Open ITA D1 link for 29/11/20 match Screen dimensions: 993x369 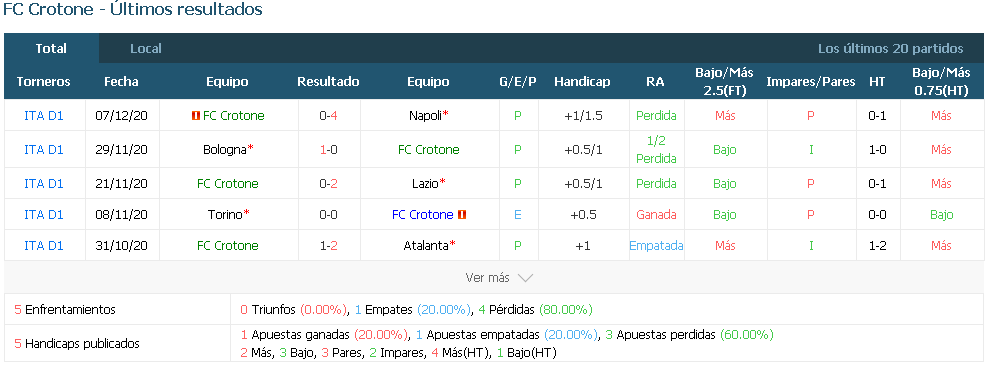(x=44, y=150)
